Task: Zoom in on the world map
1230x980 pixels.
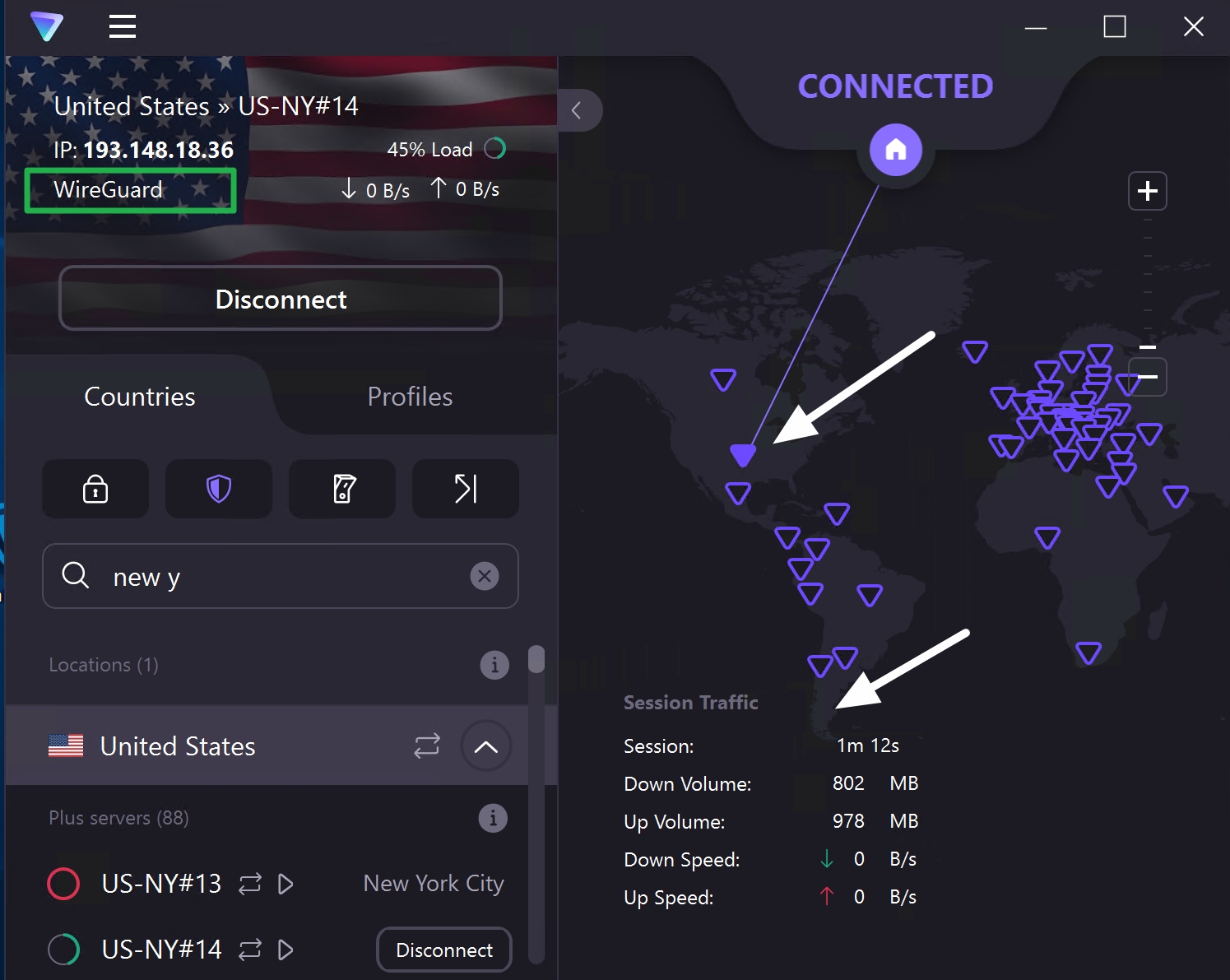Action: coord(1147,190)
